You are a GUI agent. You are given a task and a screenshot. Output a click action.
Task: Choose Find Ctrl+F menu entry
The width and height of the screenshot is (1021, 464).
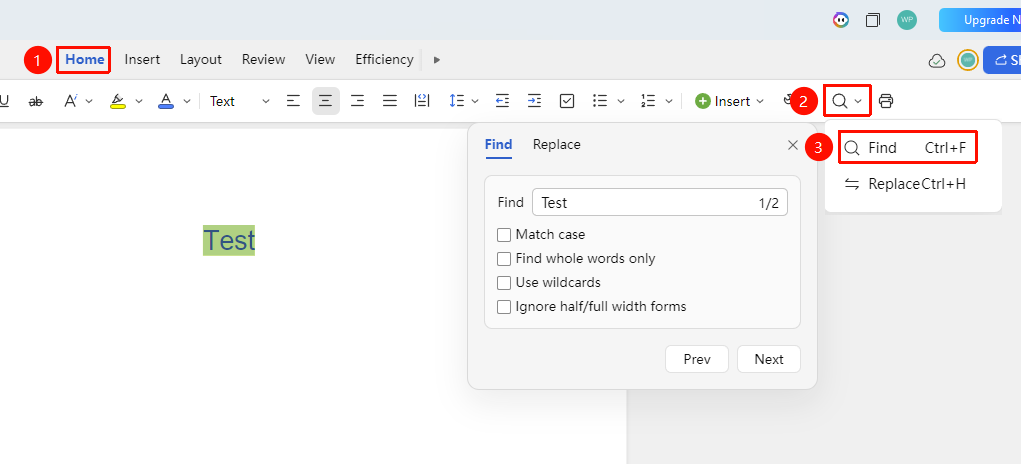click(908, 148)
